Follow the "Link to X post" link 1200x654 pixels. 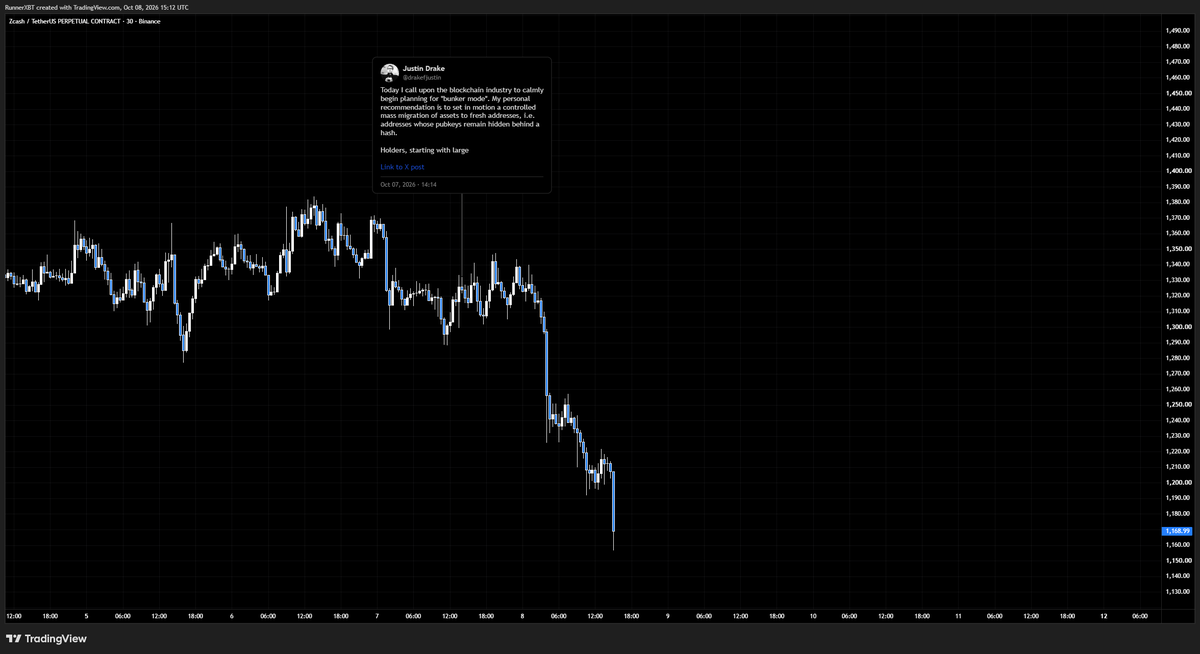click(402, 167)
